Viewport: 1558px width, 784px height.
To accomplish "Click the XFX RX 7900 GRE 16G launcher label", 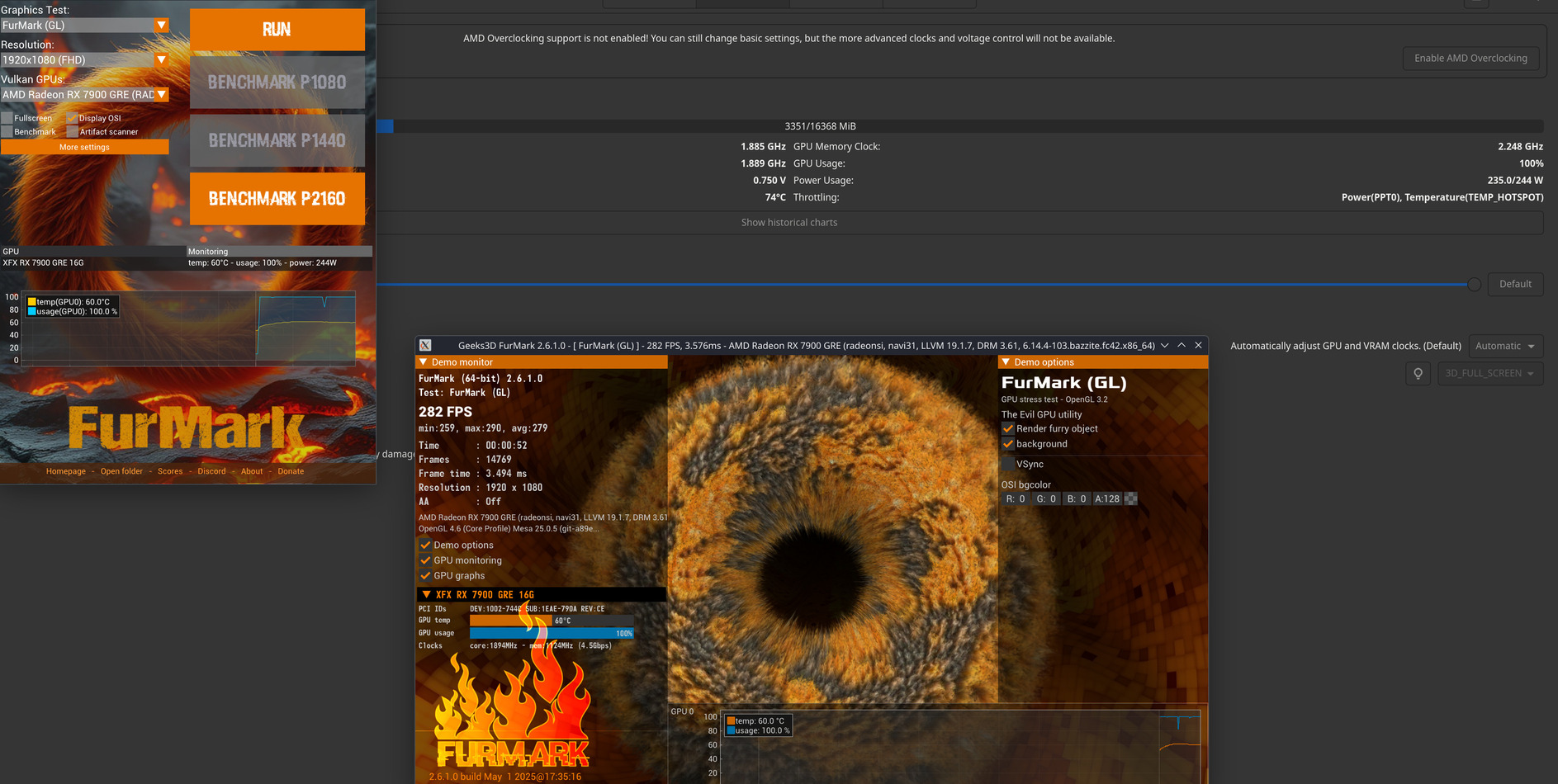I will (x=43, y=263).
